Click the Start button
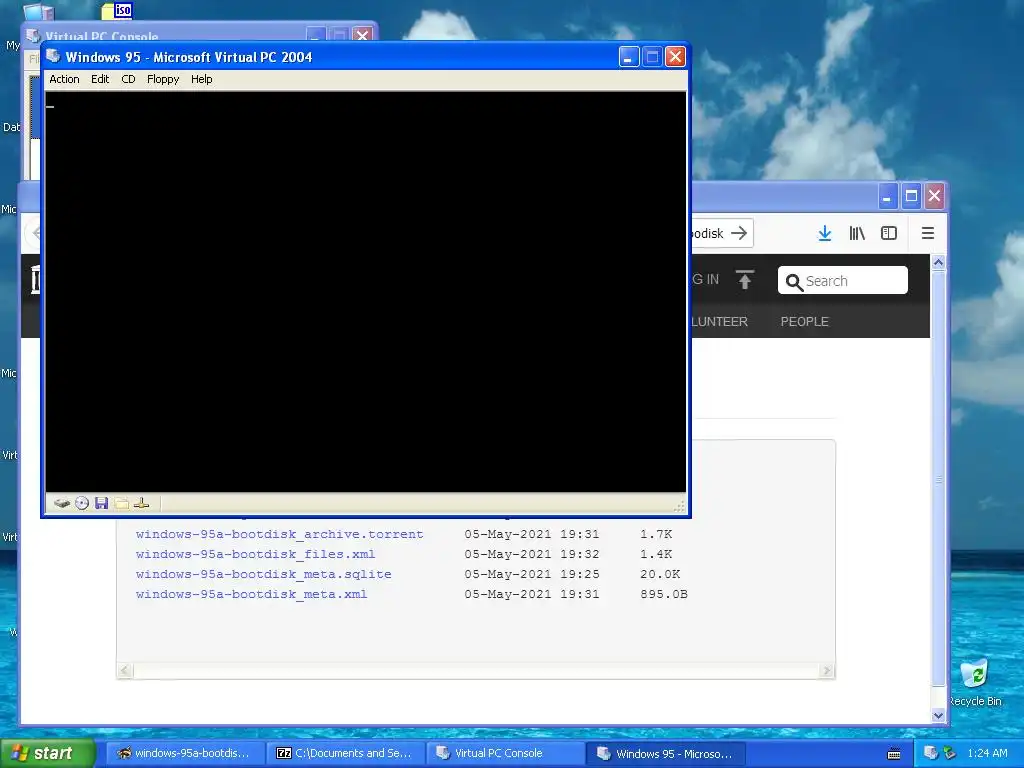1024x768 pixels. click(46, 753)
